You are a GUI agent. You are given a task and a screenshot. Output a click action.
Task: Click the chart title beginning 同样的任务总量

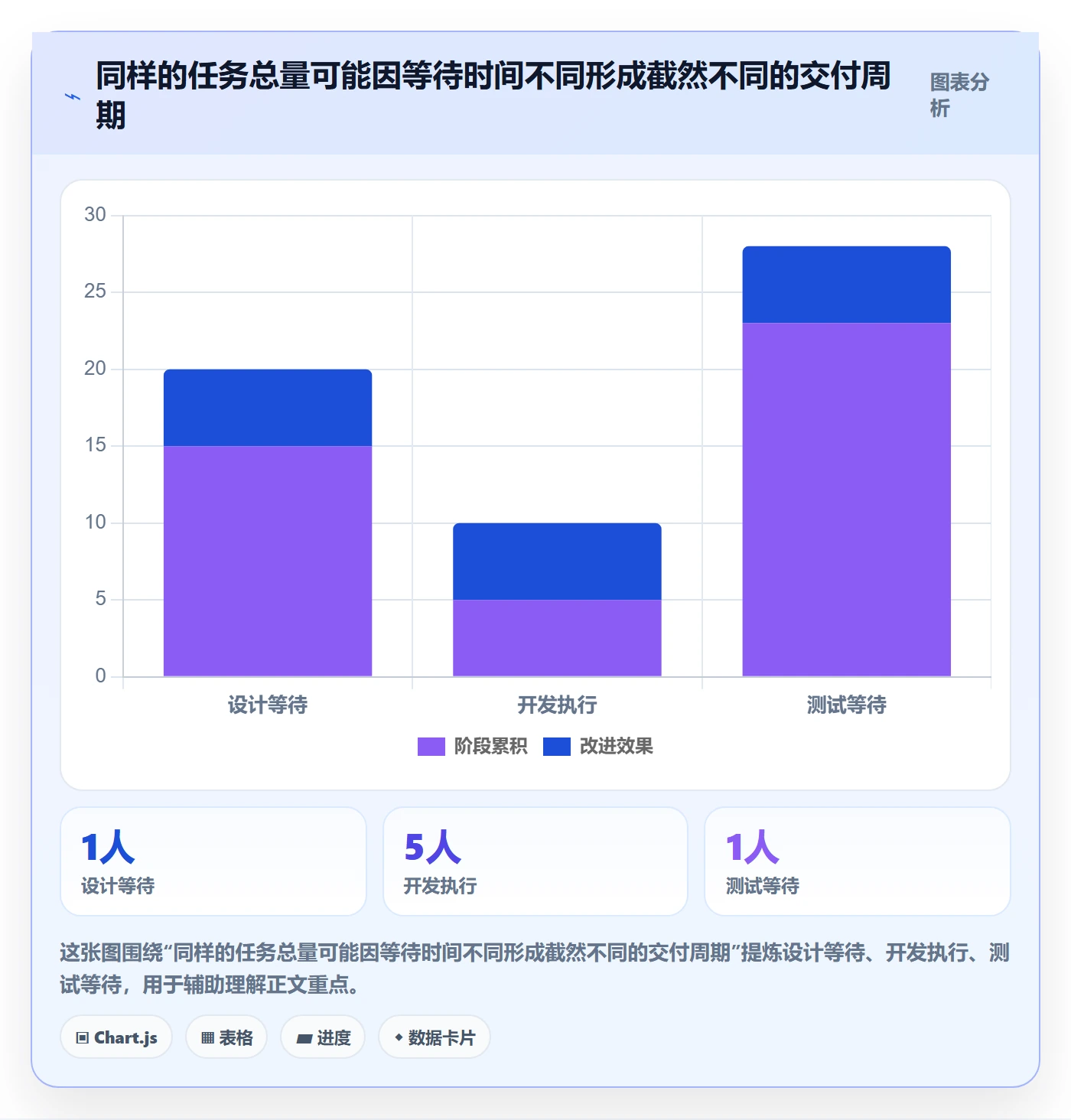tap(493, 96)
